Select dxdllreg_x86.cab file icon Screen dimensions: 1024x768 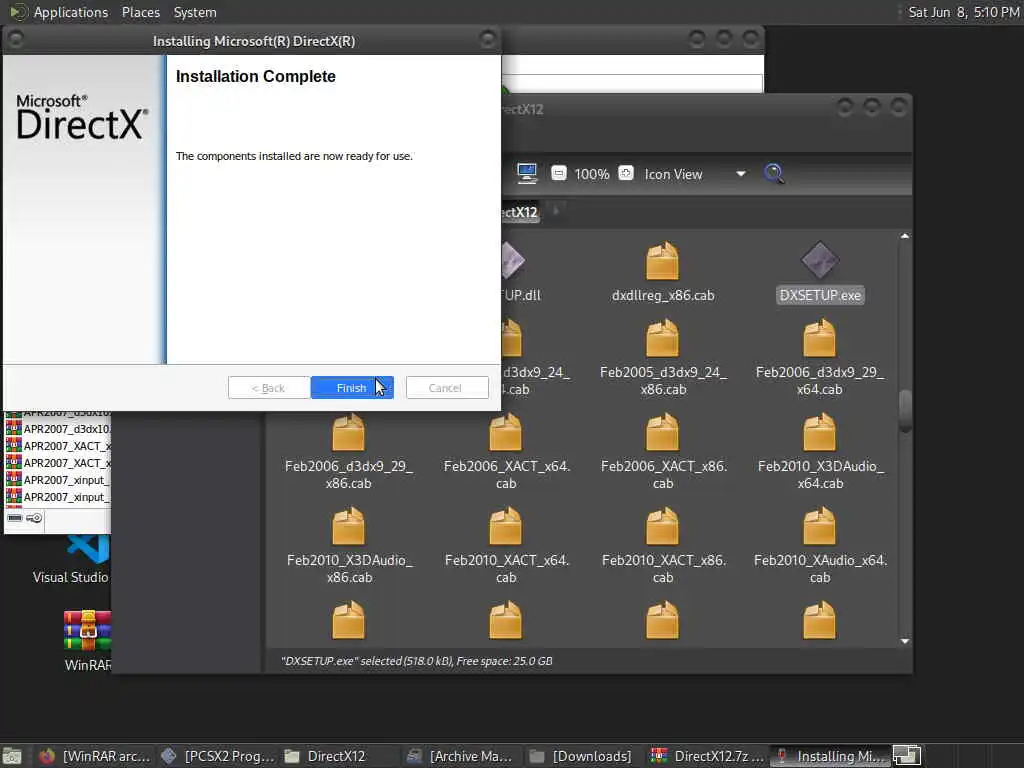point(662,261)
